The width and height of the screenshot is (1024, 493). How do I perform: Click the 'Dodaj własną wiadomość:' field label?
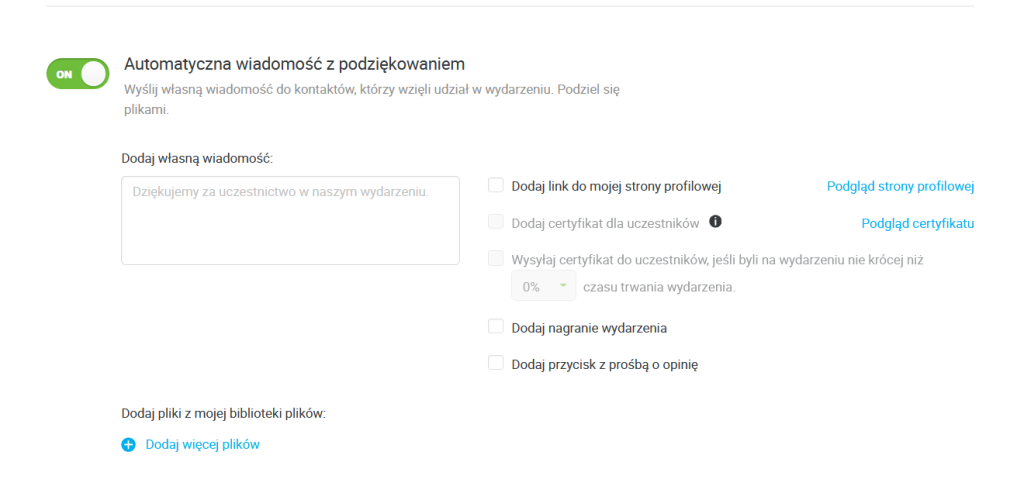coord(197,158)
